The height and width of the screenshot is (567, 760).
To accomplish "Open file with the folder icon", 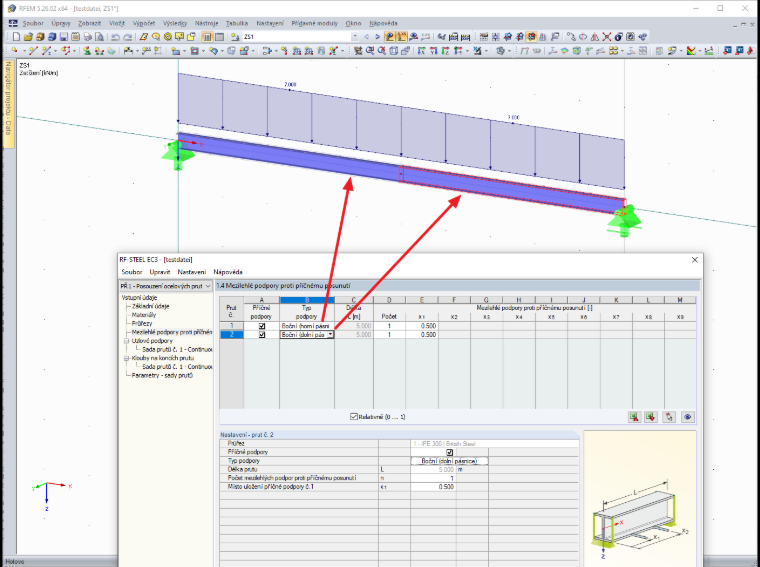I will pyautogui.click(x=28, y=37).
